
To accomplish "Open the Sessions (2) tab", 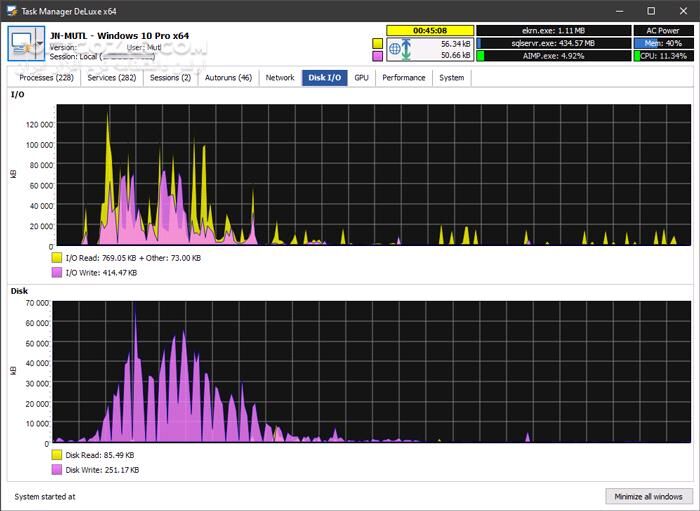I will (171, 77).
